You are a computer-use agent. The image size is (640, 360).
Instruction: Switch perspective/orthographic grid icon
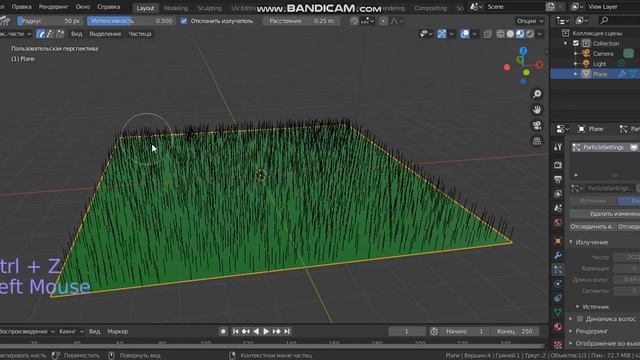point(537,141)
